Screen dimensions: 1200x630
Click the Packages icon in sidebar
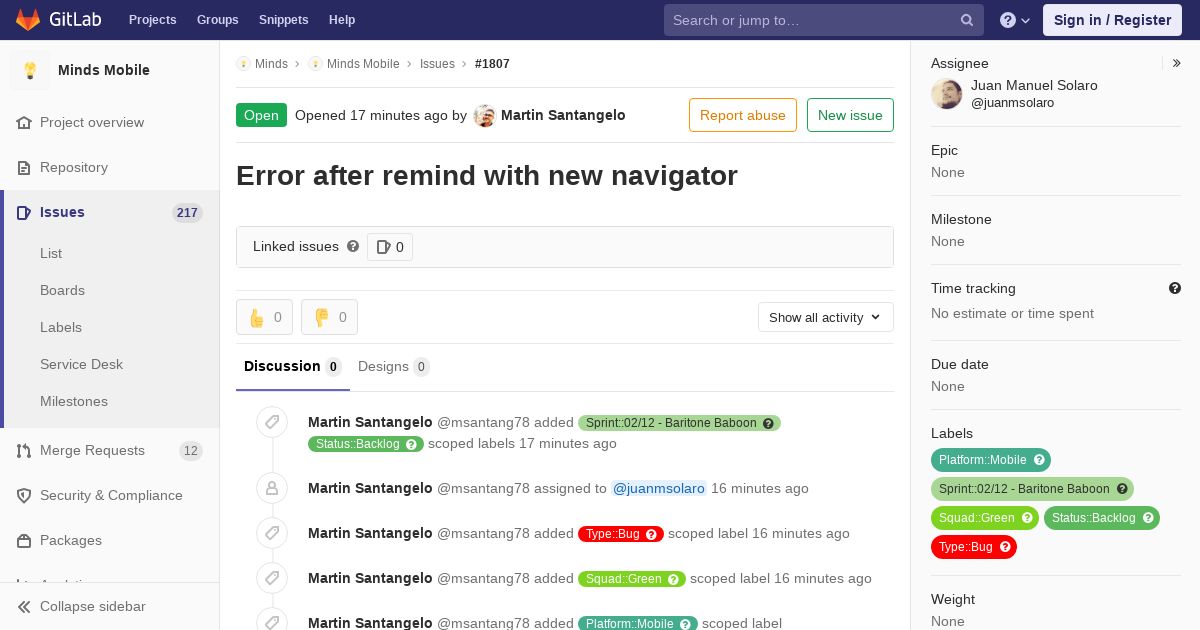[x=24, y=540]
